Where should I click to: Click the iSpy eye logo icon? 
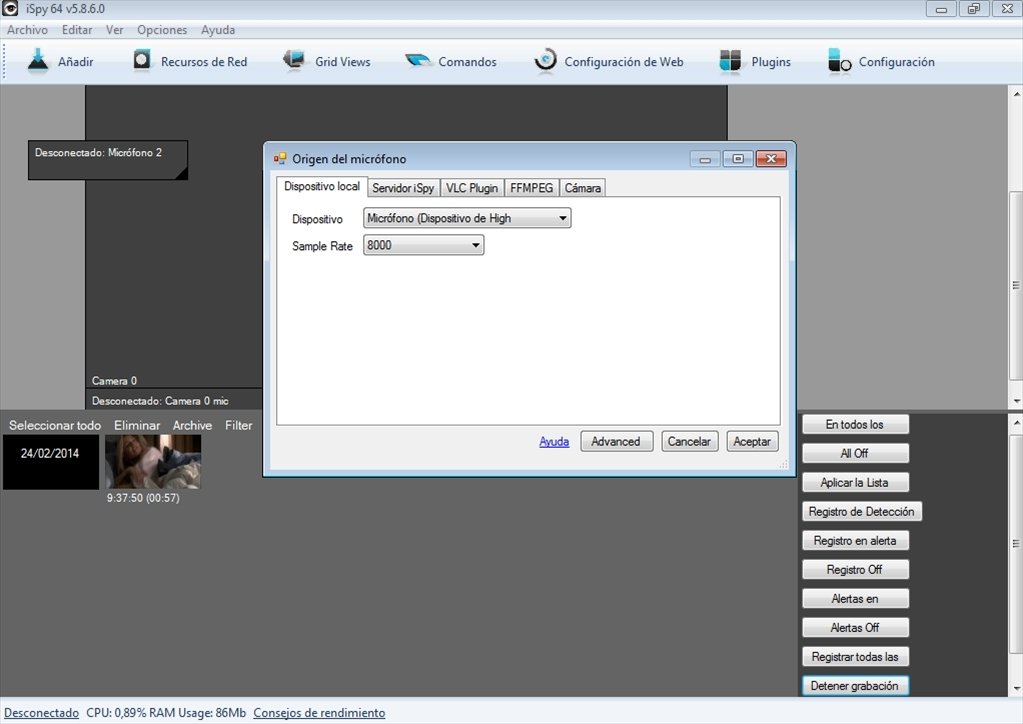point(10,8)
